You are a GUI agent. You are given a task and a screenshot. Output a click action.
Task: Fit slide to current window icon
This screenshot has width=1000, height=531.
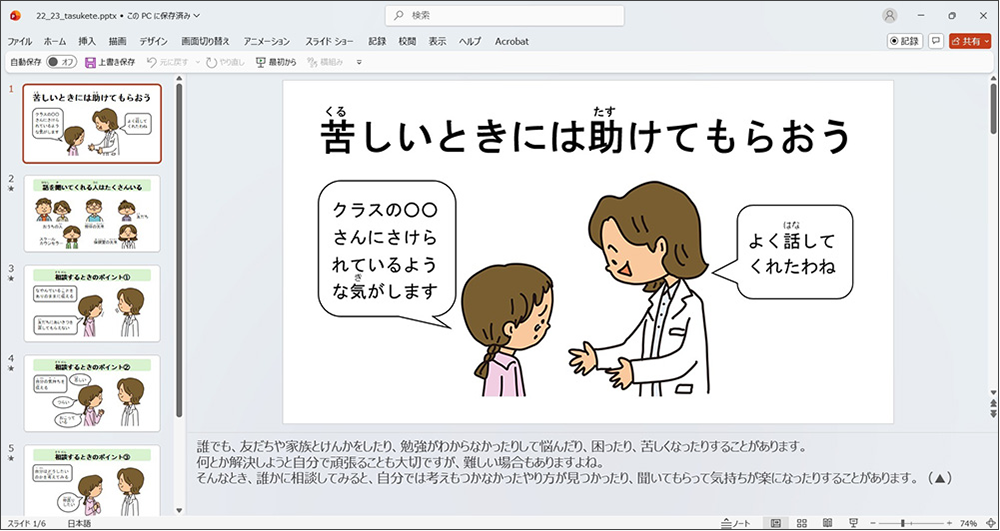pyautogui.click(x=988, y=523)
